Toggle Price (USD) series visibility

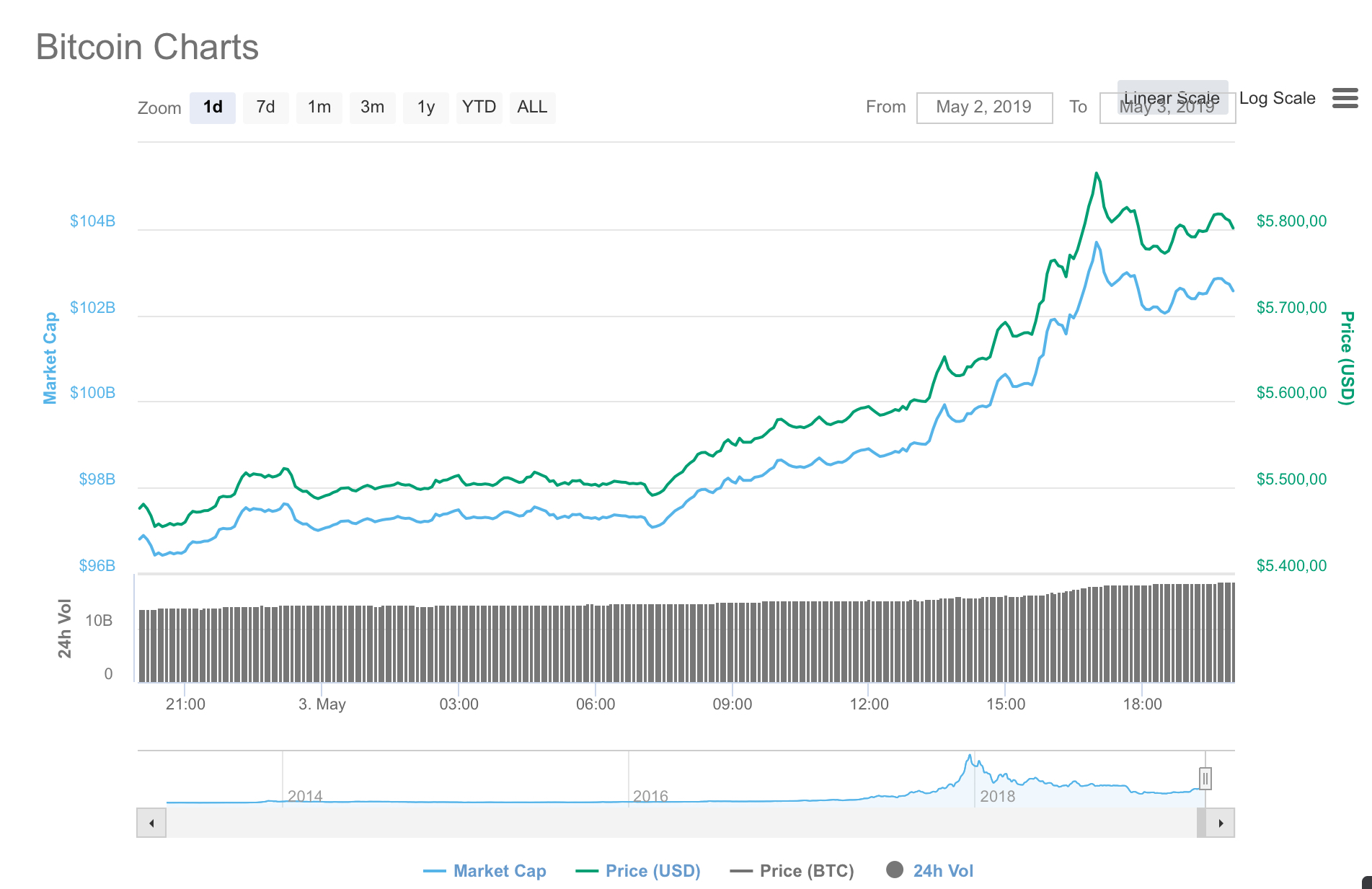638,871
